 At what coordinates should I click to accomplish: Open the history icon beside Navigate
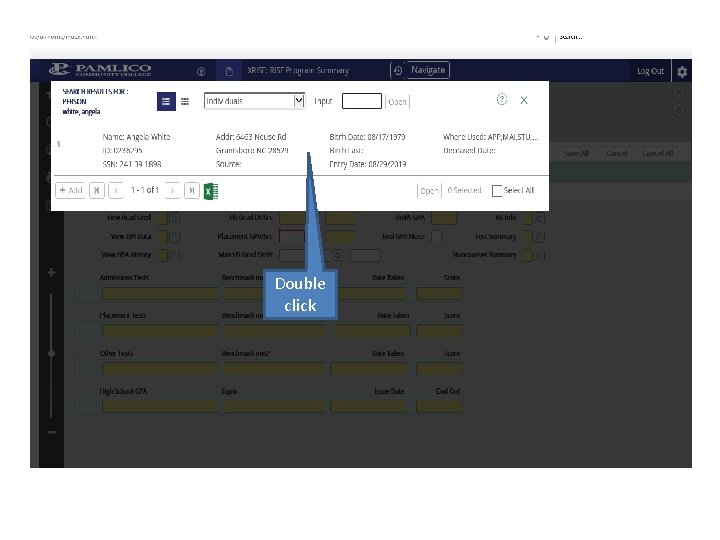coord(398,70)
